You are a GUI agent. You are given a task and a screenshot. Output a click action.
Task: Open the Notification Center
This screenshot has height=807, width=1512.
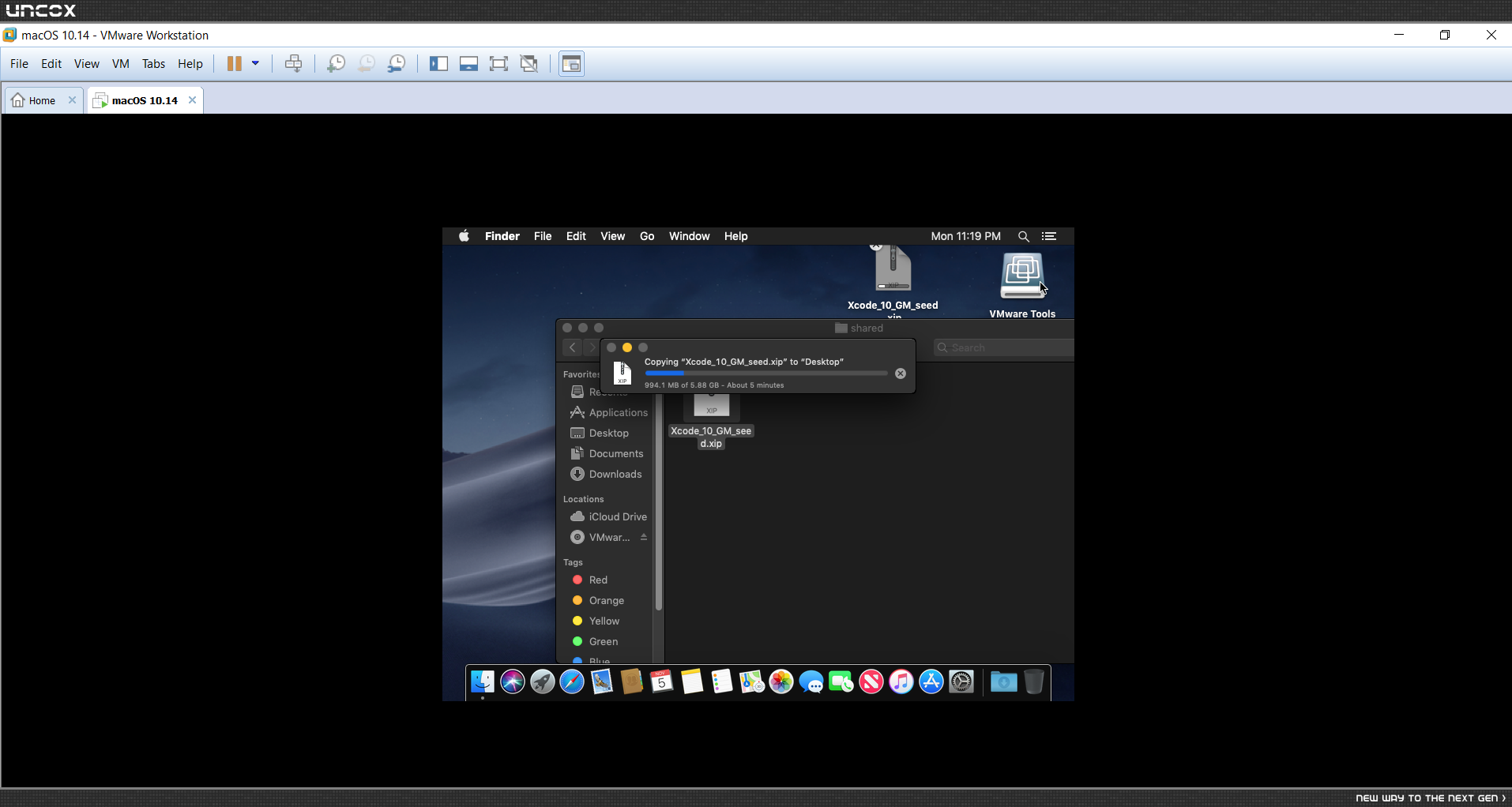(x=1049, y=236)
